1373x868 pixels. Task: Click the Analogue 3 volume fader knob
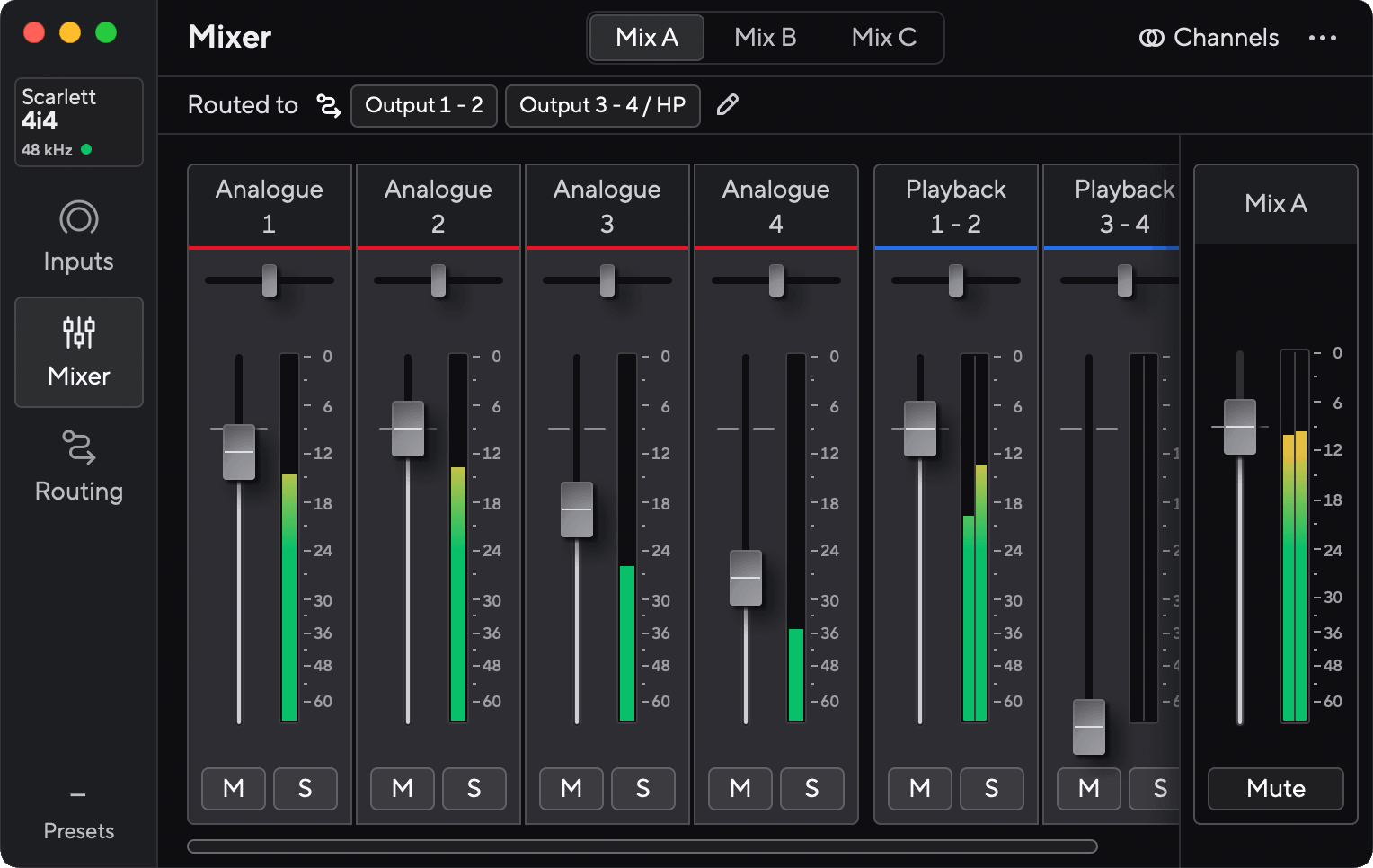pos(577,509)
